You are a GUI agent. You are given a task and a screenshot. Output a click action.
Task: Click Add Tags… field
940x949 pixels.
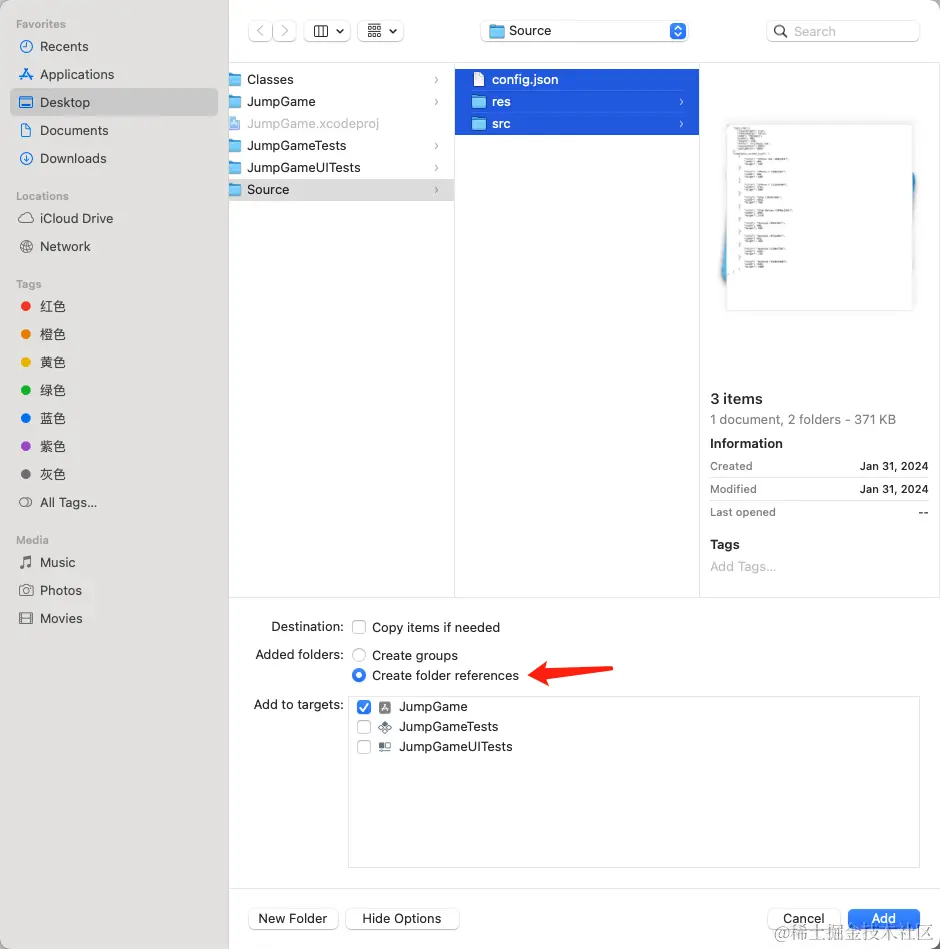[743, 566]
